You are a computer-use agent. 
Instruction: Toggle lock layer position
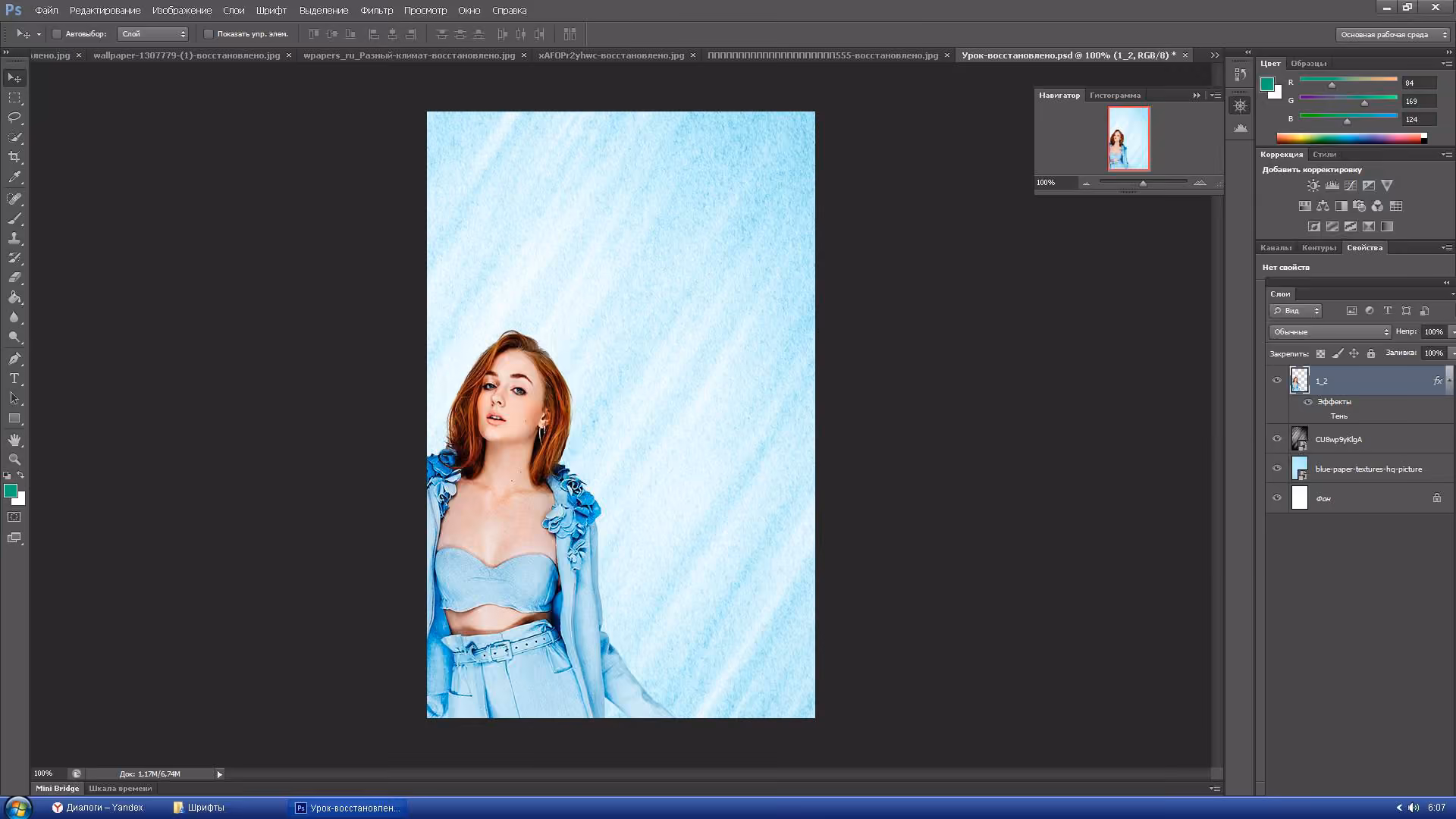[1354, 353]
